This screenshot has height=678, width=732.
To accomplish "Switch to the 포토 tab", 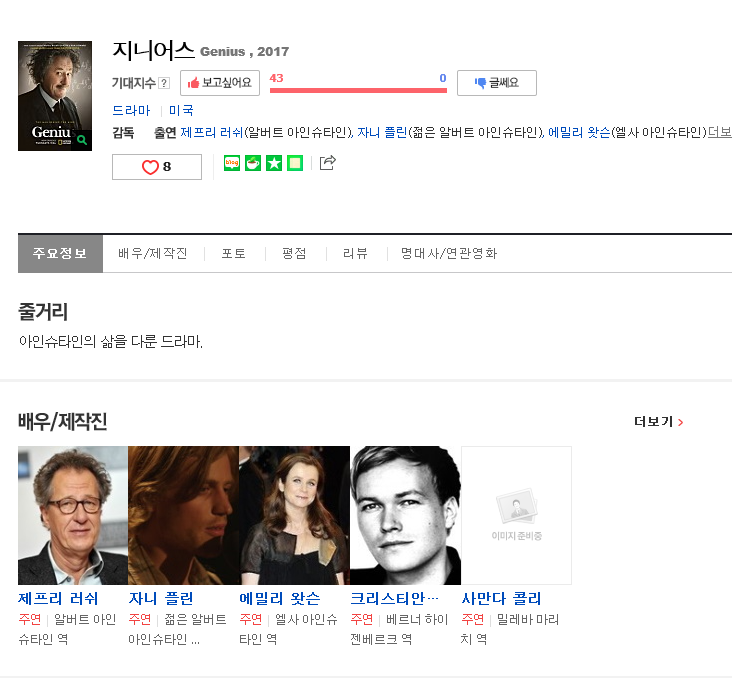I will pyautogui.click(x=234, y=253).
